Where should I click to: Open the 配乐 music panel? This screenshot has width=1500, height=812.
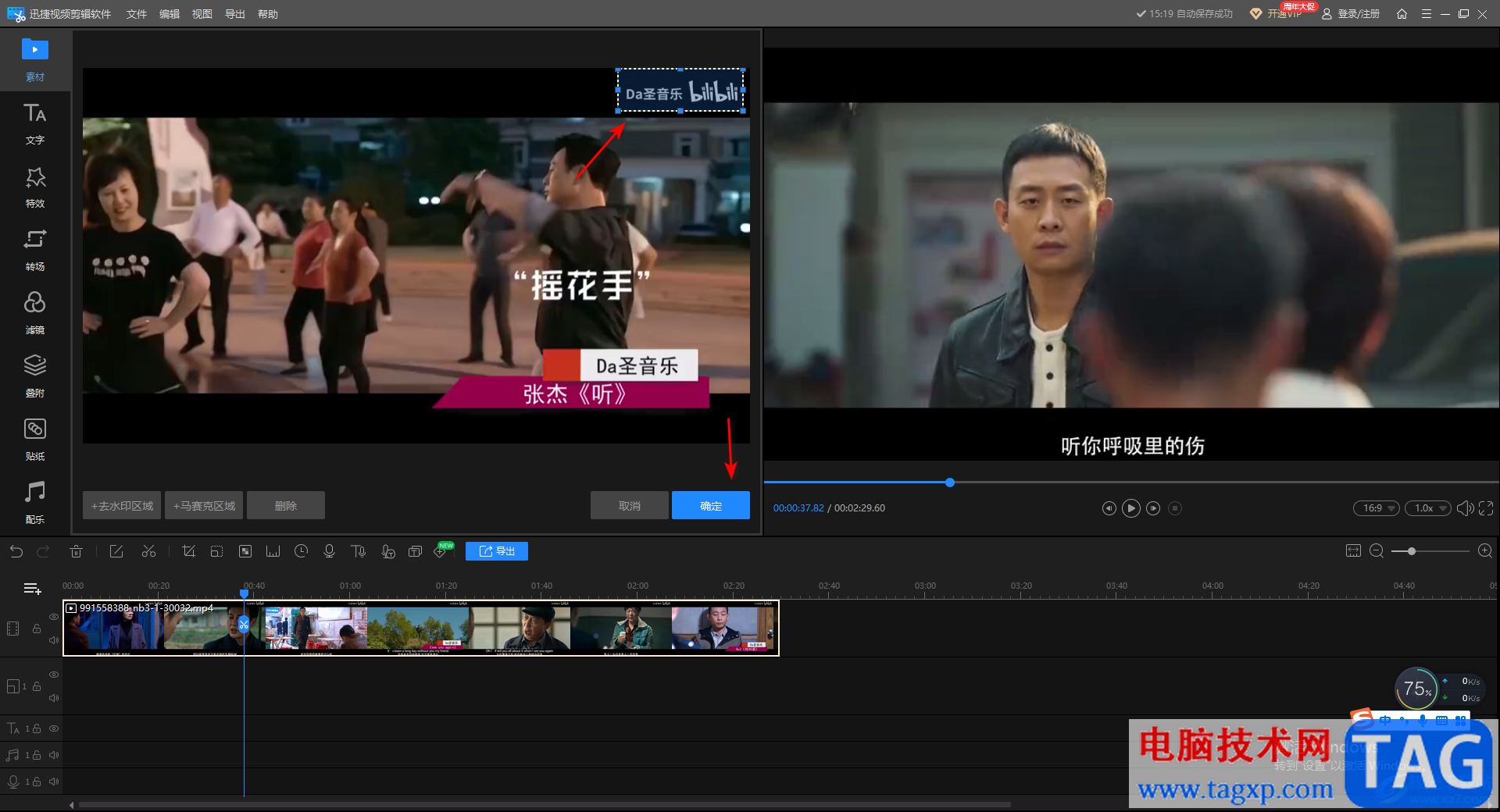35,504
